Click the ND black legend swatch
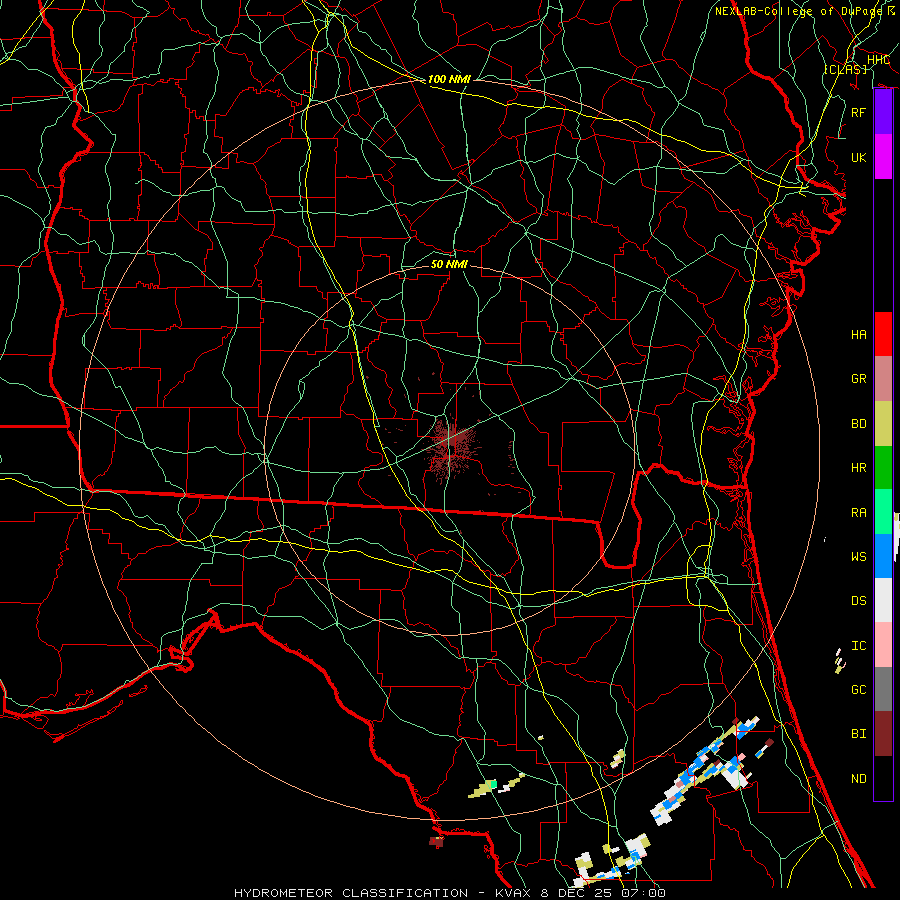 (883, 778)
